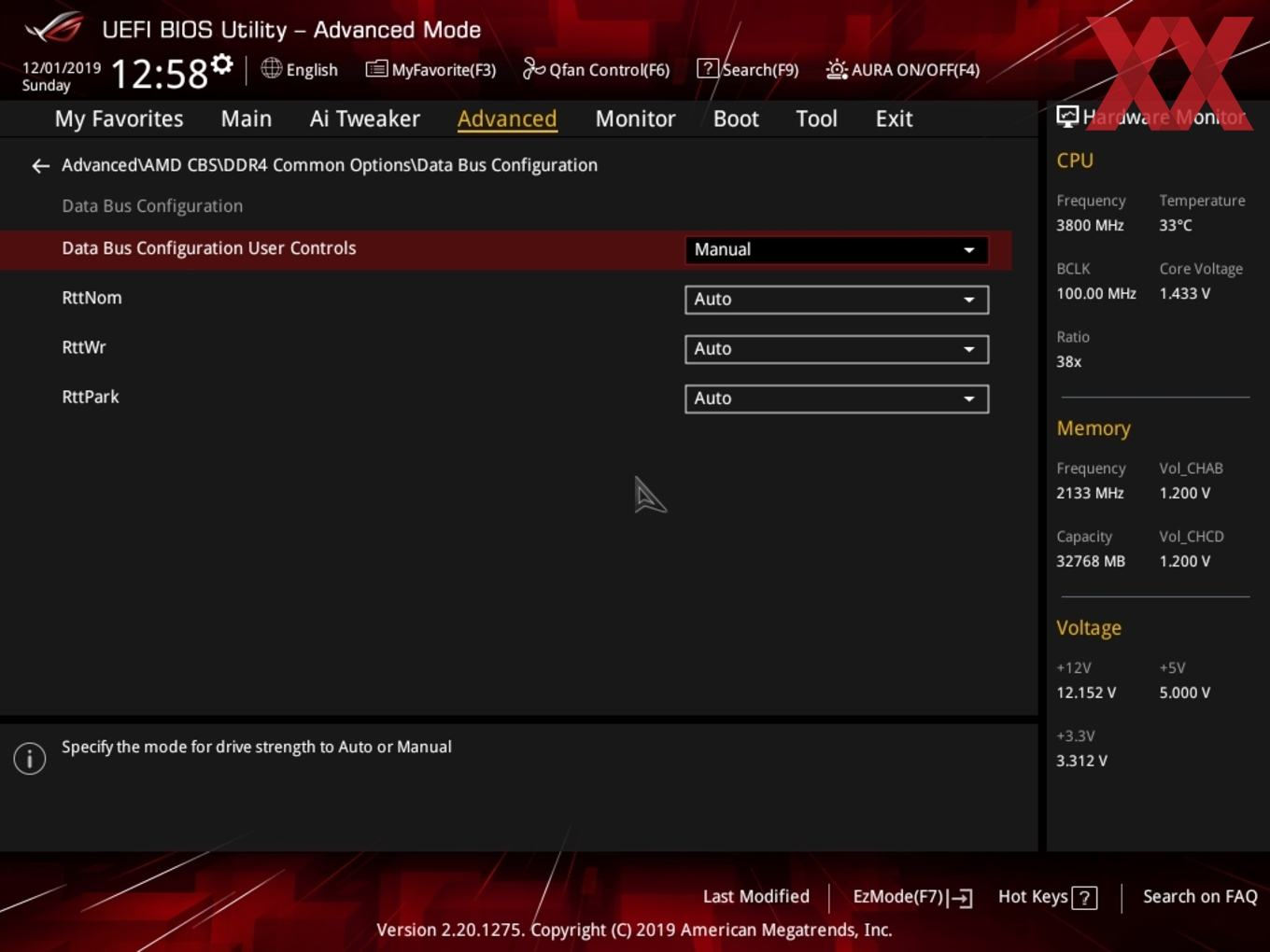Image resolution: width=1270 pixels, height=952 pixels.
Task: Click Last Modified
Action: coord(756,897)
